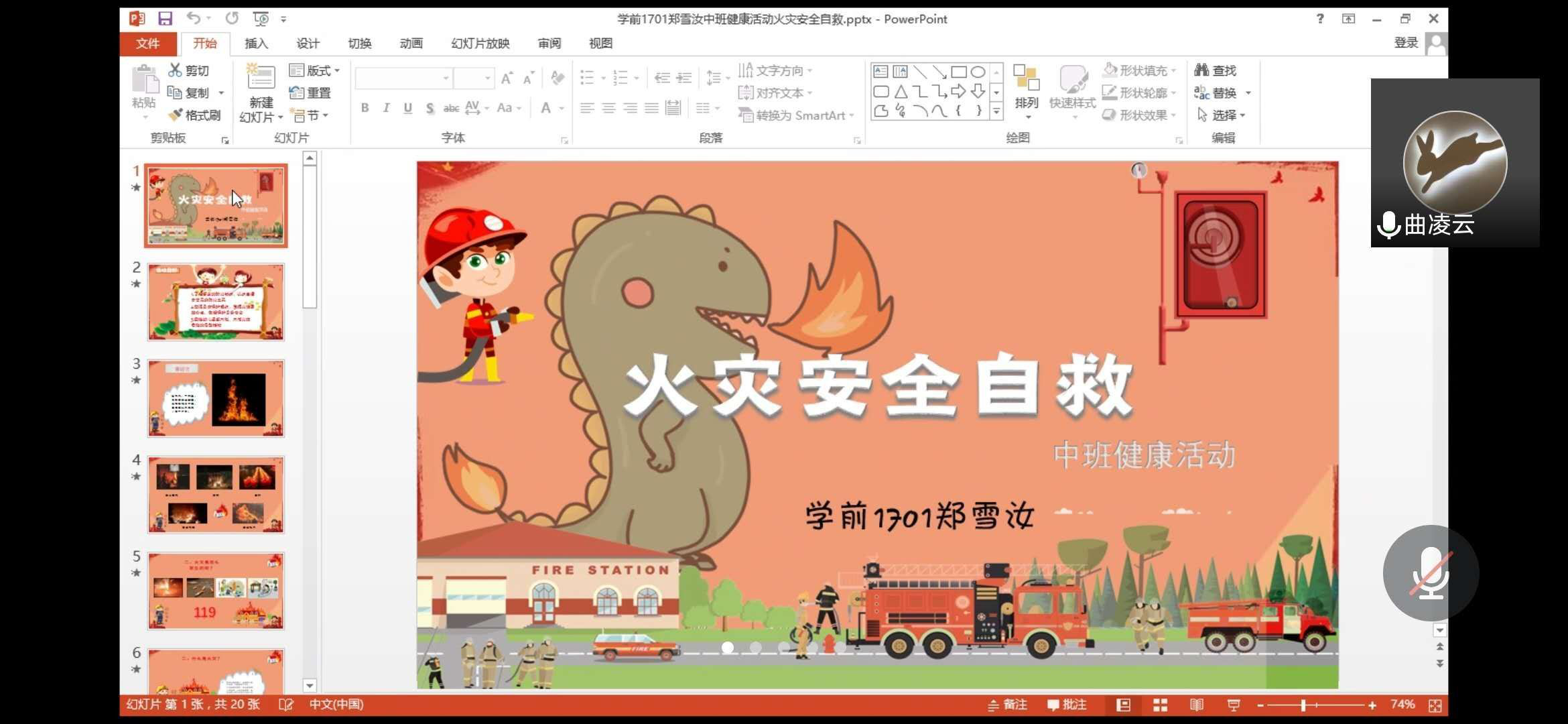1568x724 pixels.
Task: Click the Reset slide button
Action: point(310,93)
